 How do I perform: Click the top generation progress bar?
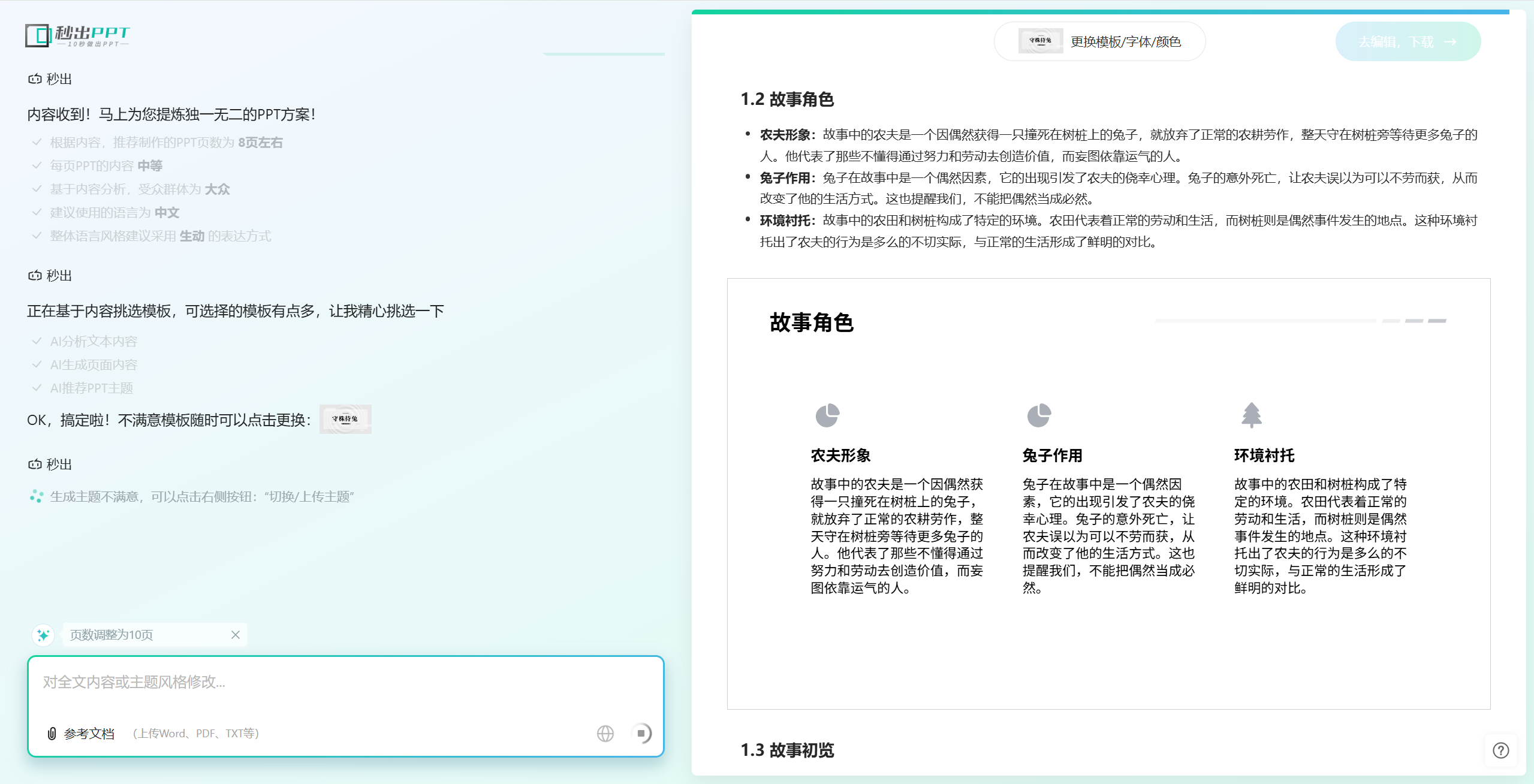coord(1100,11)
